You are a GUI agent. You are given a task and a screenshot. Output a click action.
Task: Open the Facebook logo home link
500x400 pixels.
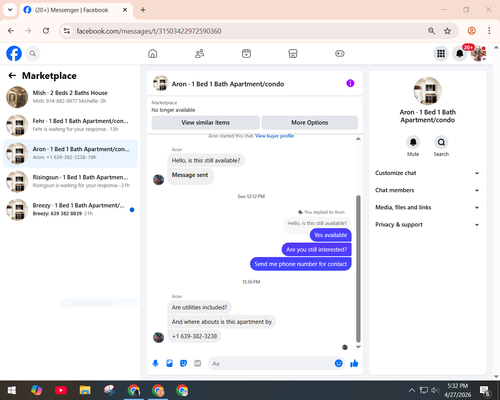14,53
